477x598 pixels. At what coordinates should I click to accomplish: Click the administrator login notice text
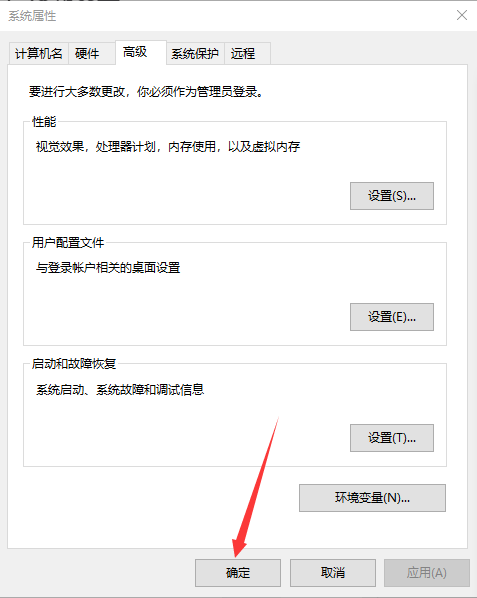click(x=146, y=92)
